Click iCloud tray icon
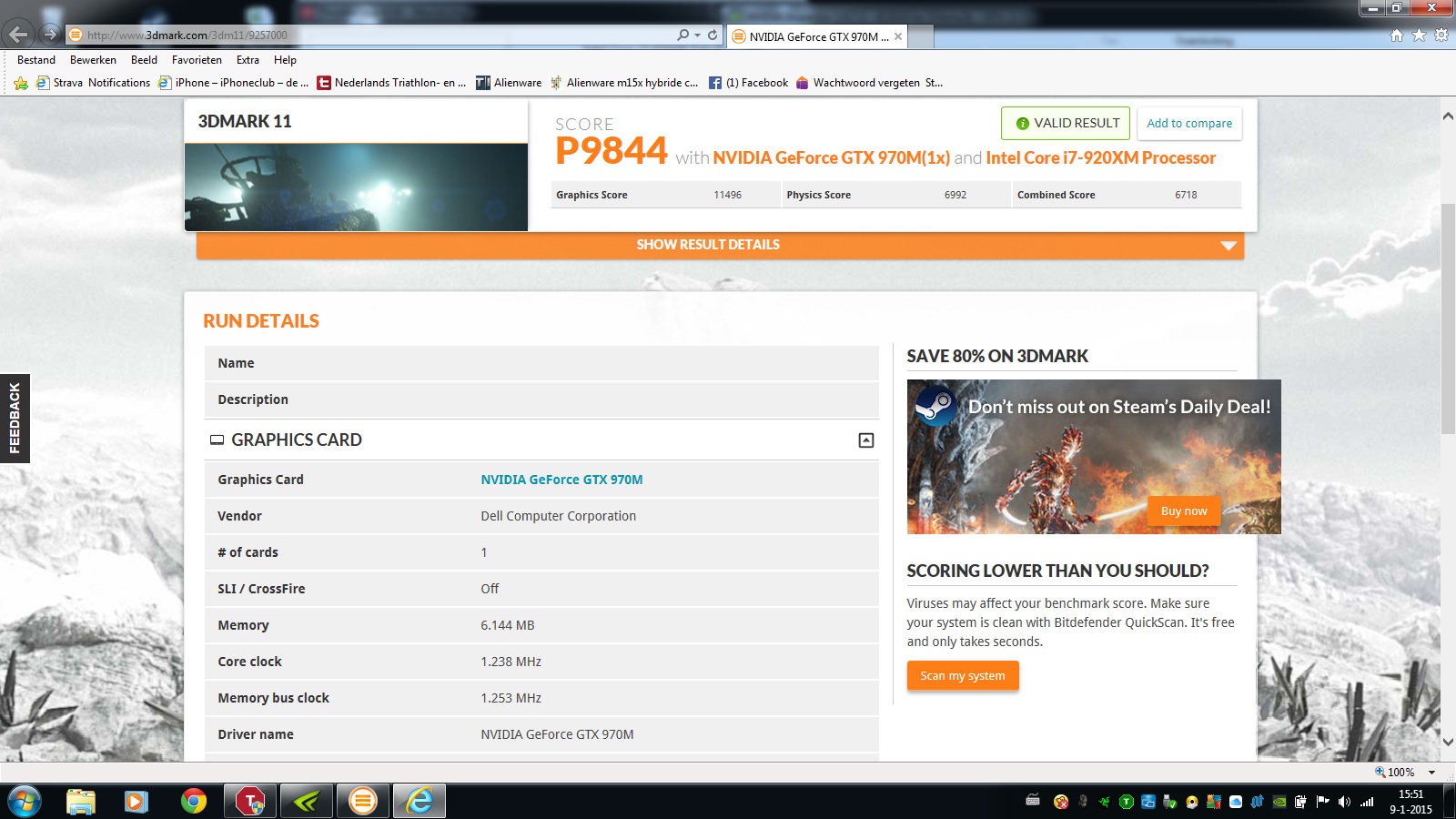Viewport: 1456px width, 819px height. click(1236, 802)
